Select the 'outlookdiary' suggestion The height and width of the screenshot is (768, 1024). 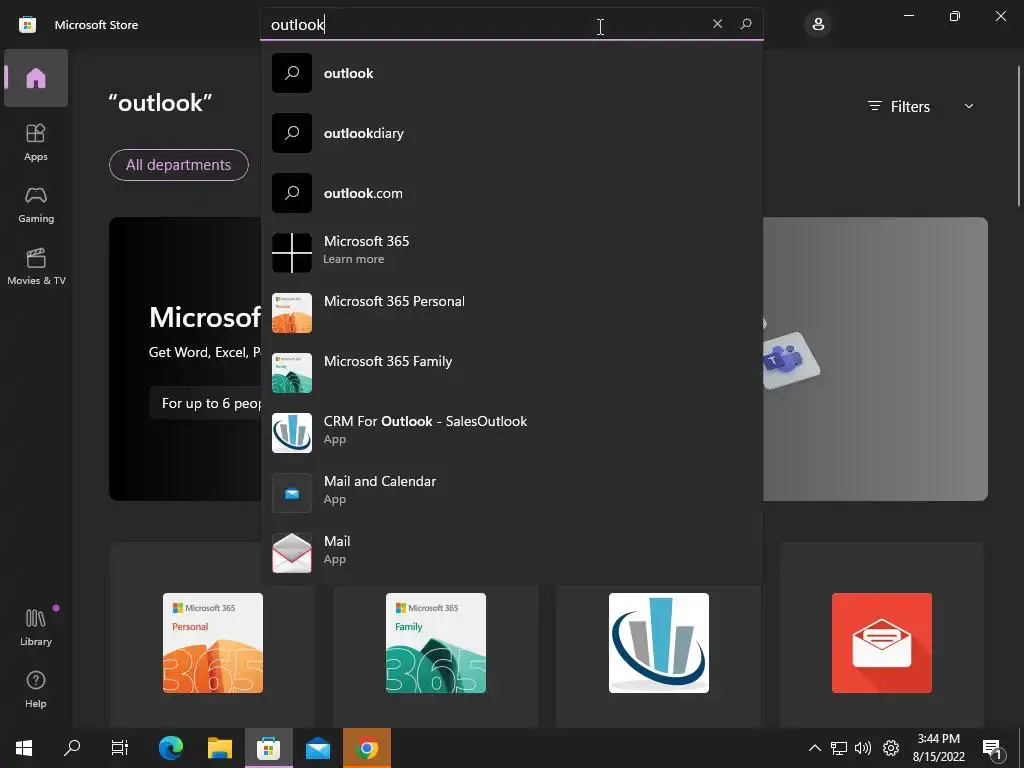pyautogui.click(x=511, y=133)
